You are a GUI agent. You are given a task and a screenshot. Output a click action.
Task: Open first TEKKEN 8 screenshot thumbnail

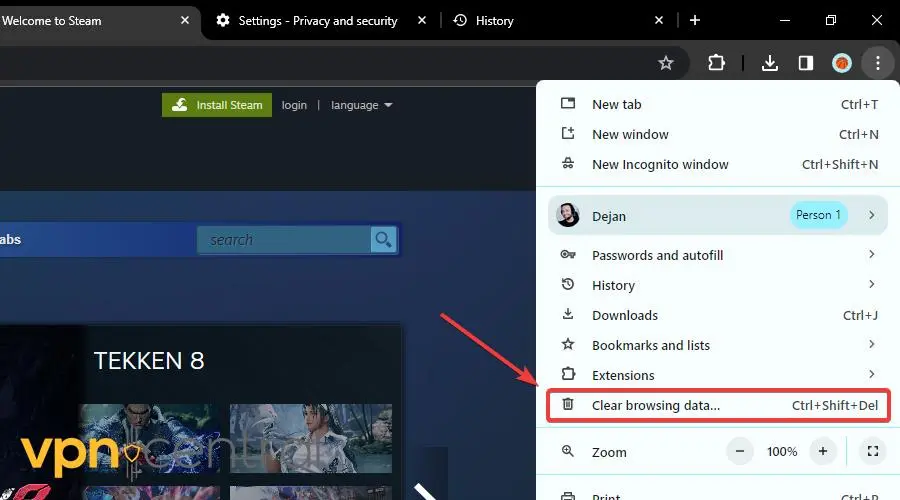[x=149, y=439]
